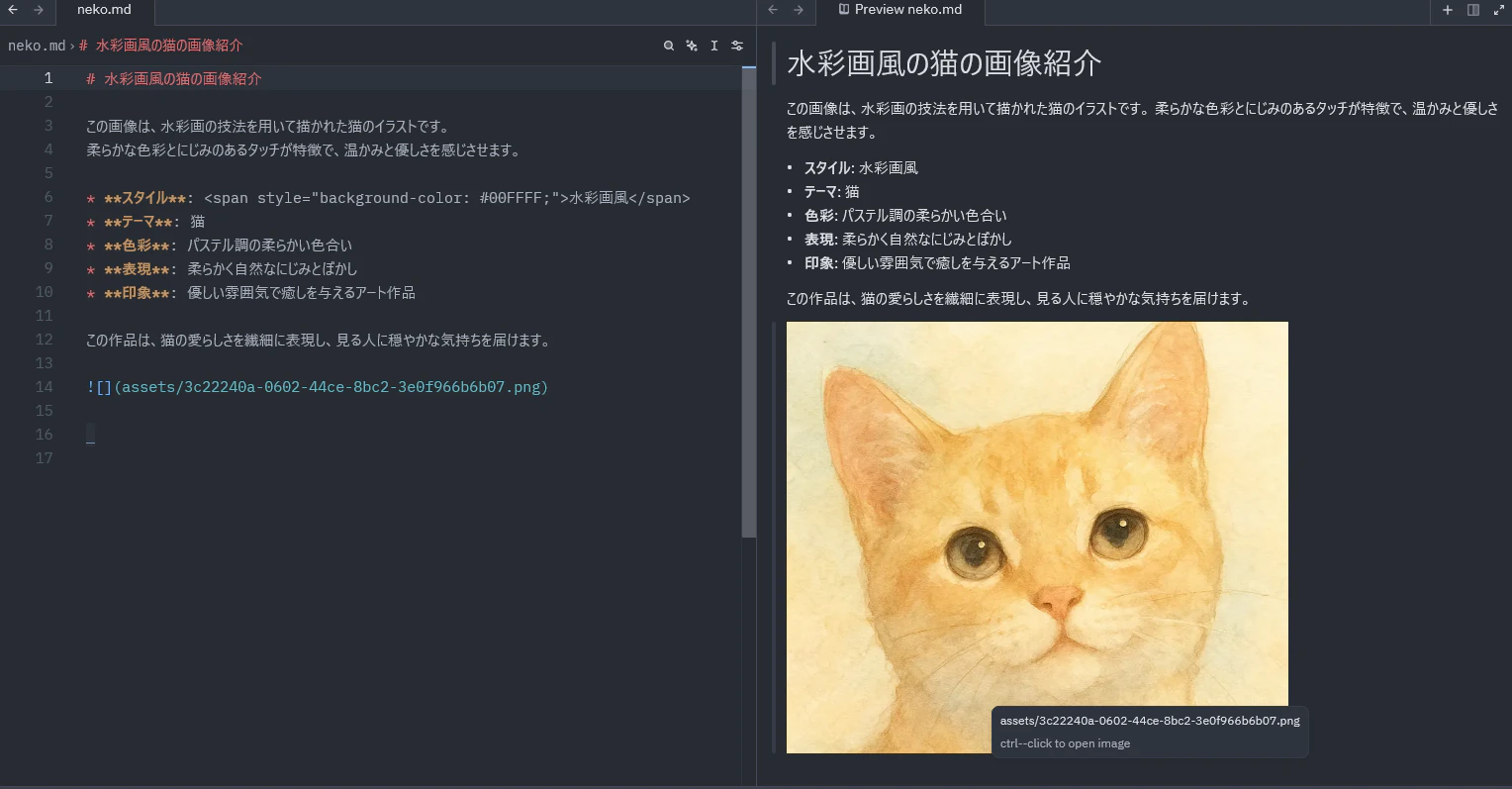Click the plus icon for a new tab
Image resolution: width=1512 pixels, height=789 pixels.
coord(1448,10)
